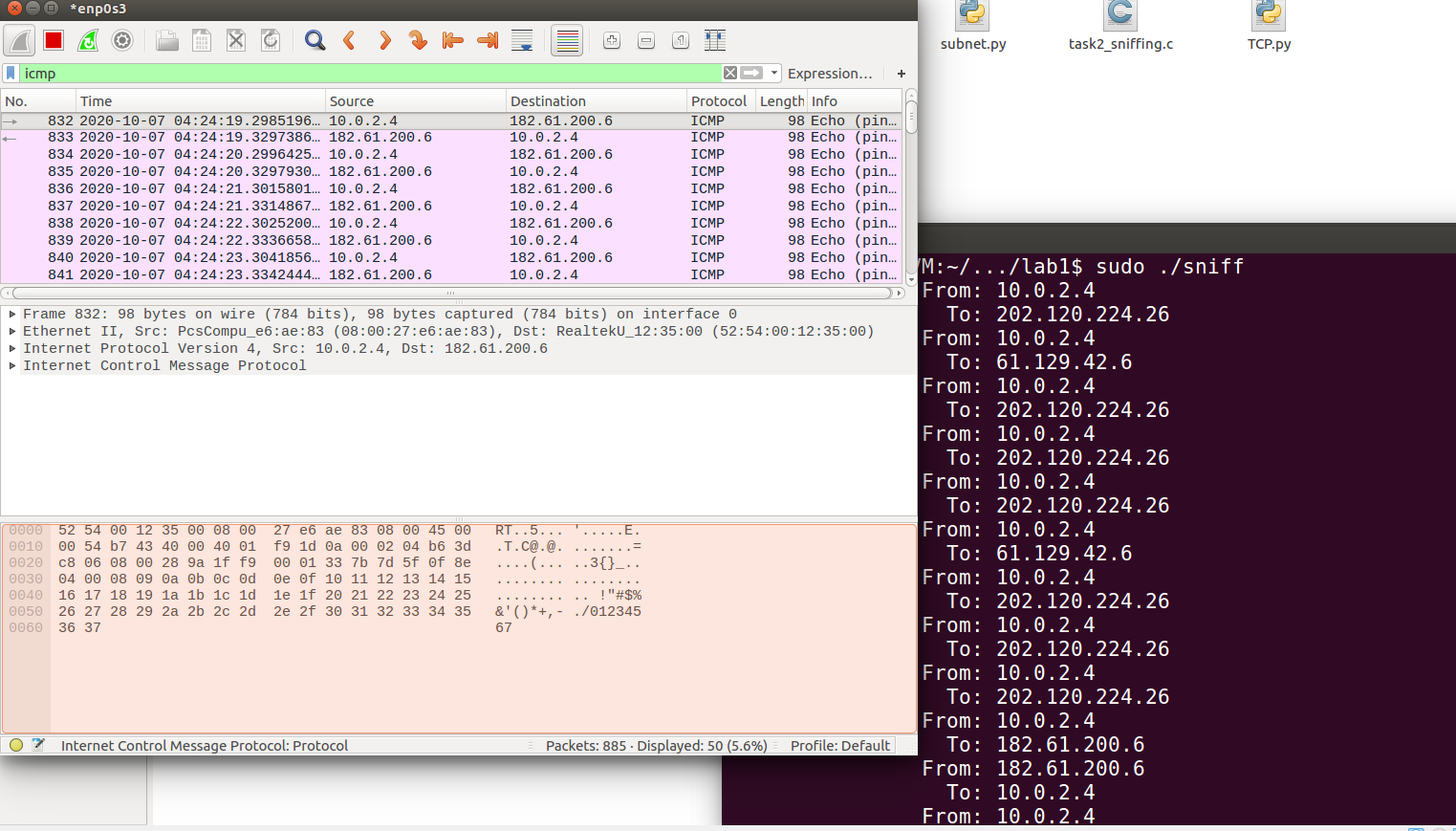Viewport: 1456px width, 831px height.
Task: Open Find a packet magnifier
Action: click(315, 40)
